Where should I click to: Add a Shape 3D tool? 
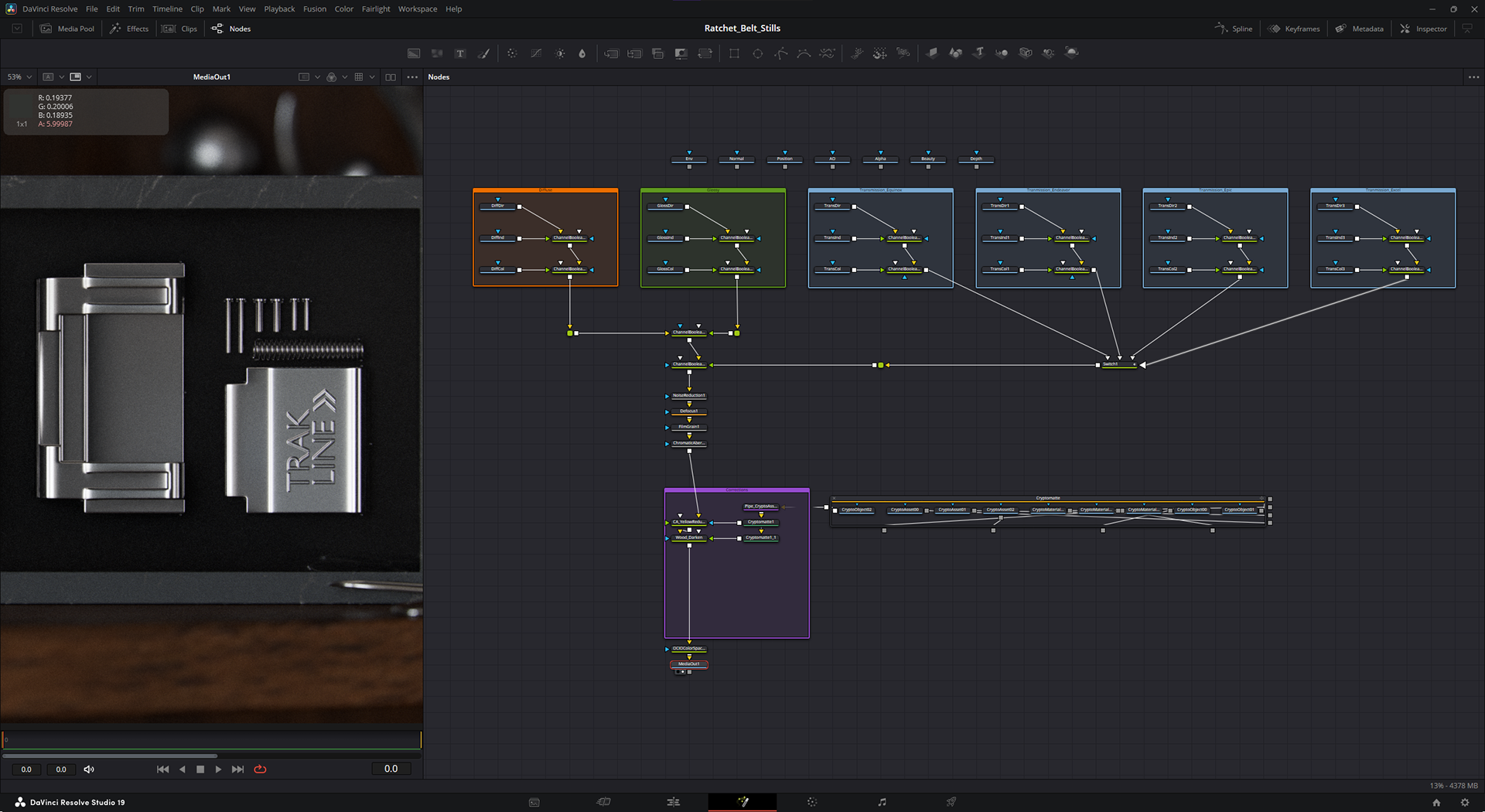955,53
